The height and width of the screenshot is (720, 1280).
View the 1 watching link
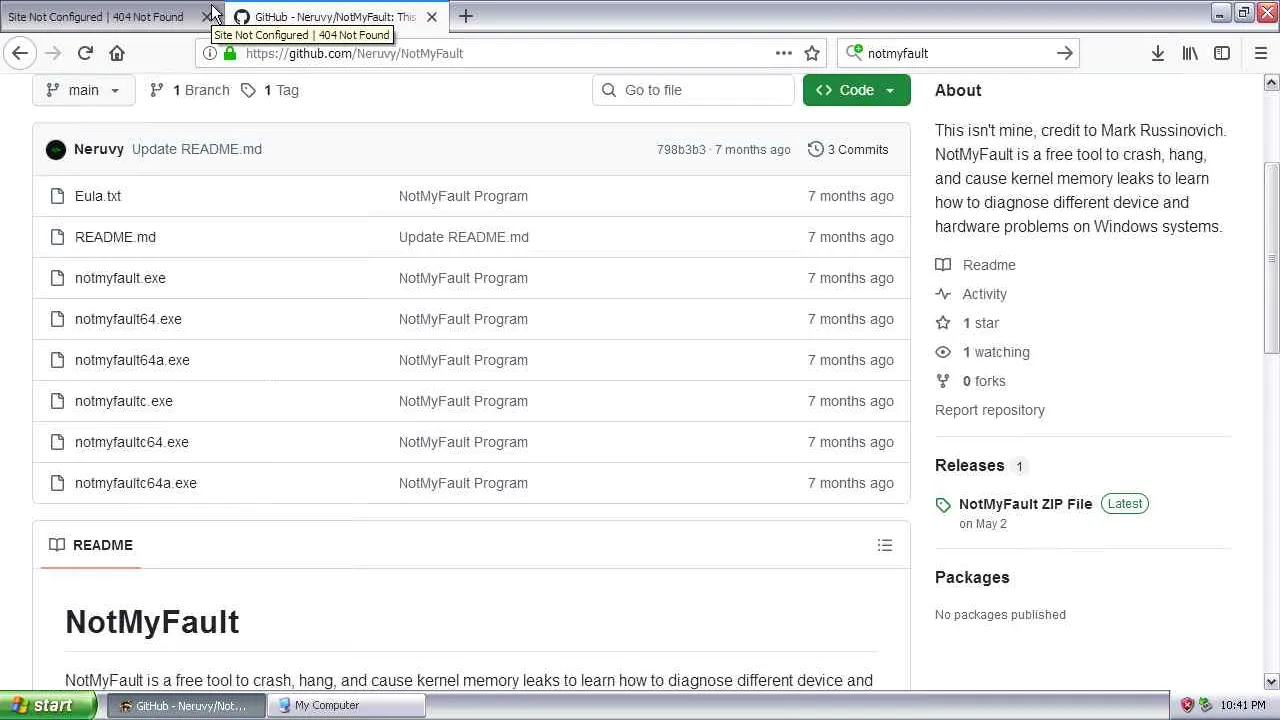[x=982, y=352]
